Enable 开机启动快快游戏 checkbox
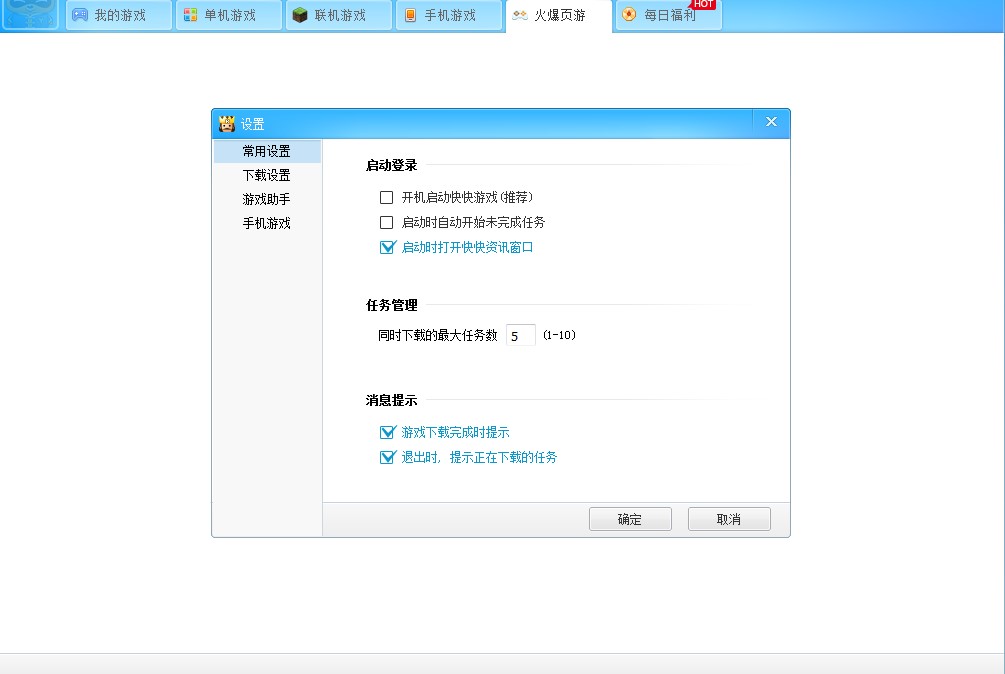Image resolution: width=1005 pixels, height=674 pixels. pyautogui.click(x=386, y=197)
